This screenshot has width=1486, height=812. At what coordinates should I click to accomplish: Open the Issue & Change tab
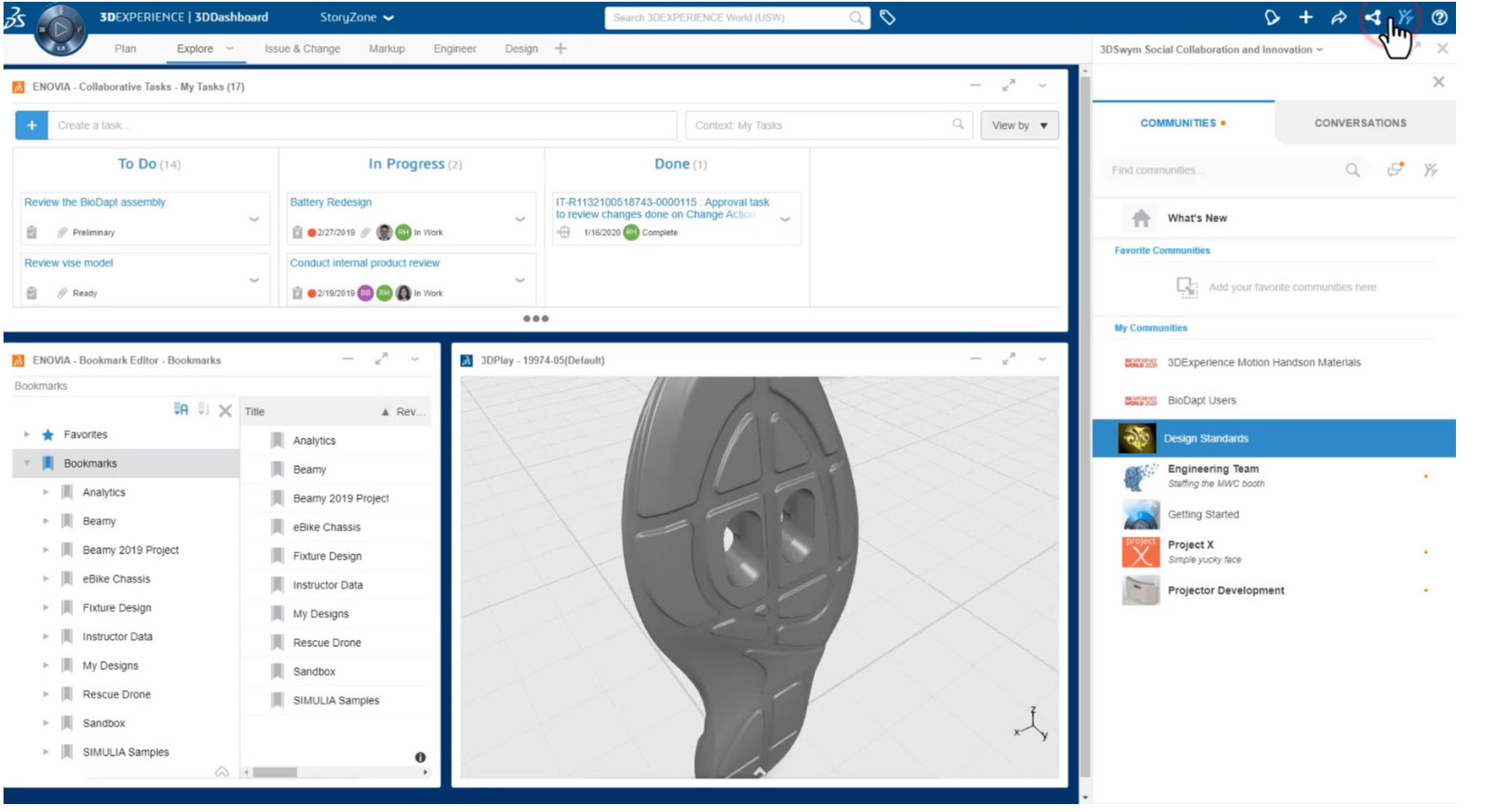(x=302, y=49)
